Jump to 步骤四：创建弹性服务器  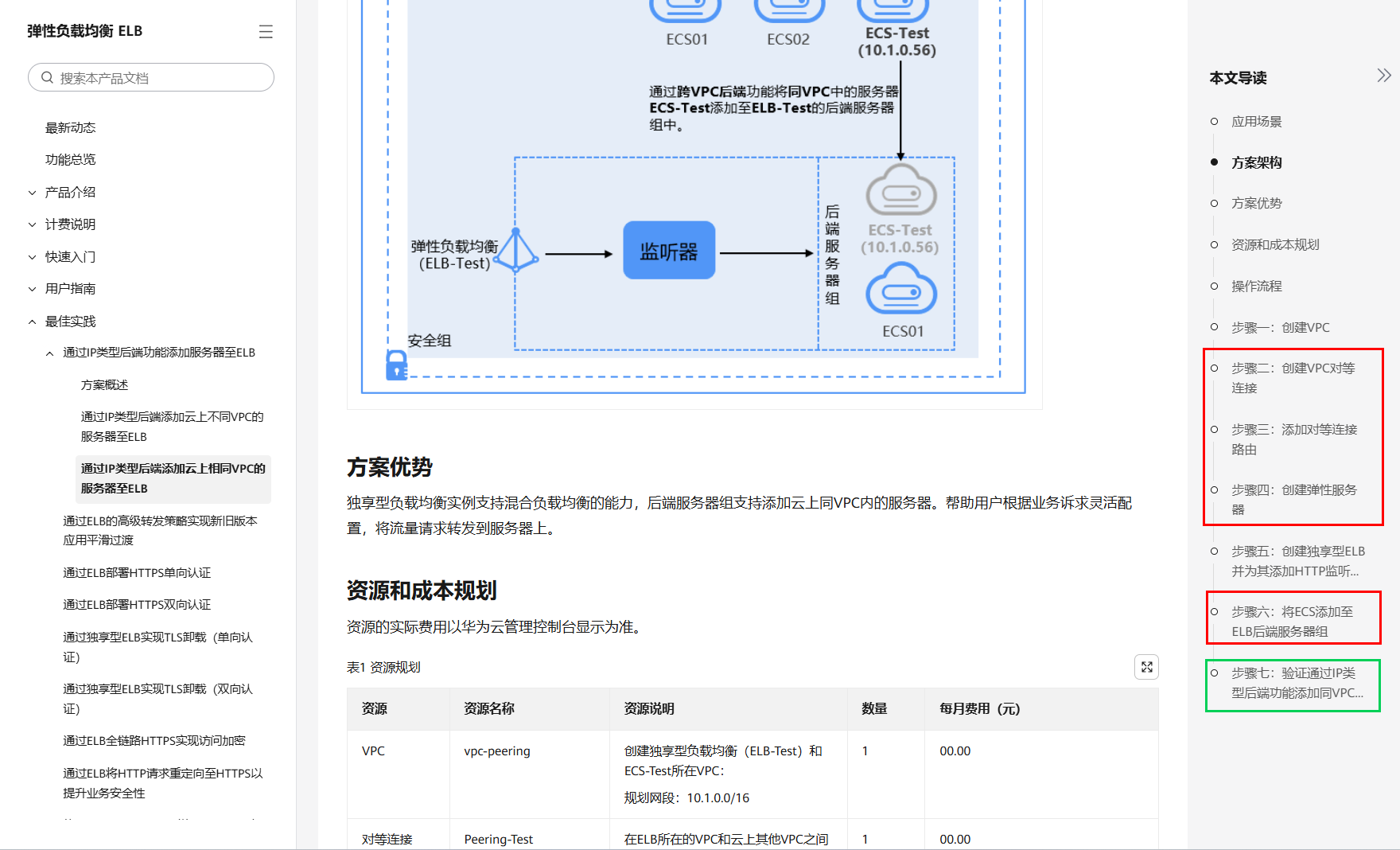pyautogui.click(x=1293, y=500)
